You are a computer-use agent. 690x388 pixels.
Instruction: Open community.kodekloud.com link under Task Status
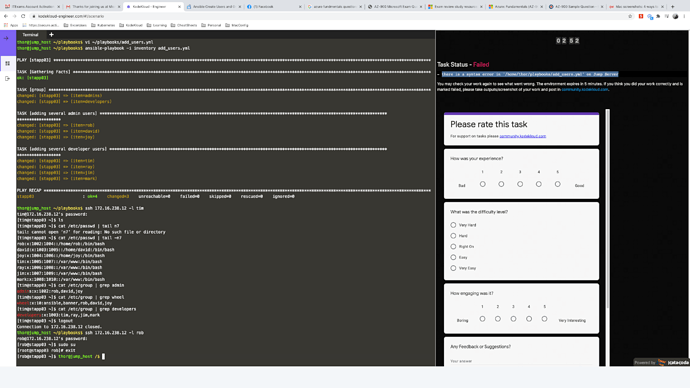(x=585, y=89)
